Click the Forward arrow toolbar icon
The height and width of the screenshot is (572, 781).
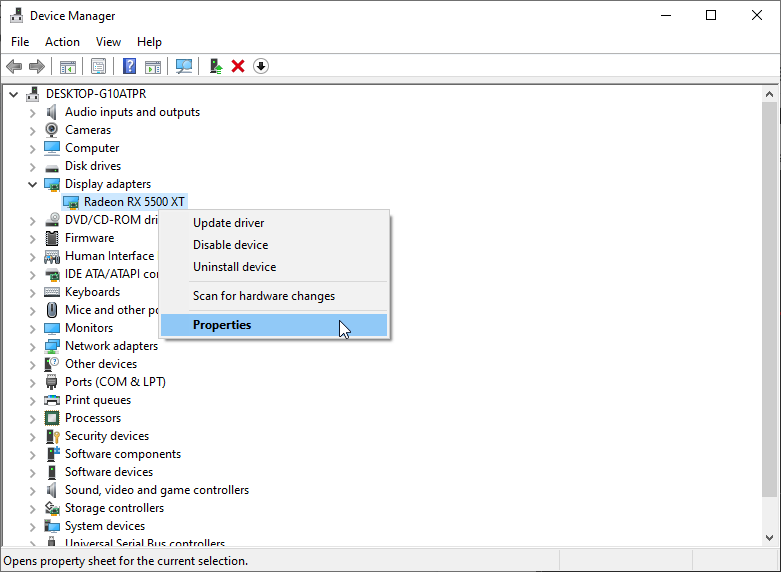37,66
